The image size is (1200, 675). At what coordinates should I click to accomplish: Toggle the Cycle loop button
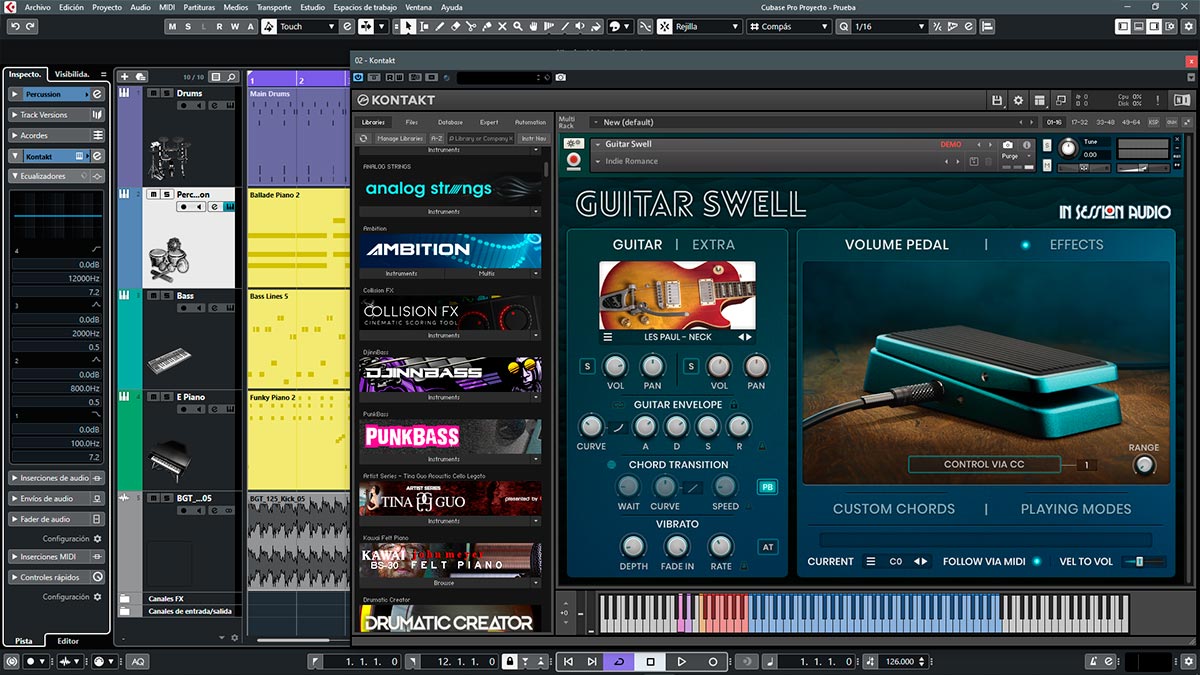click(x=619, y=662)
